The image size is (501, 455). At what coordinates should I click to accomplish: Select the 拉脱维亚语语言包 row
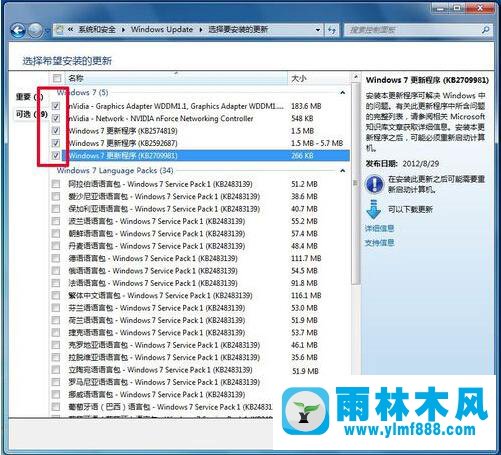point(200,357)
